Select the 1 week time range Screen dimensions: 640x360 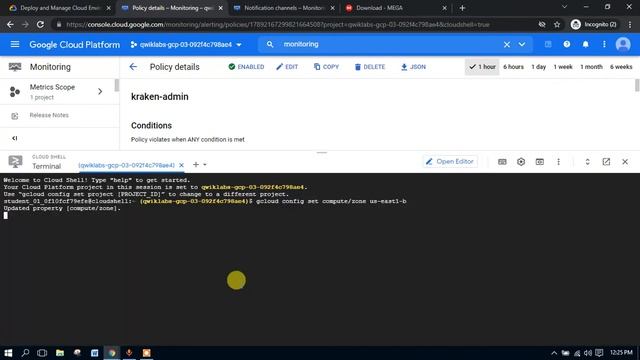[x=563, y=67]
